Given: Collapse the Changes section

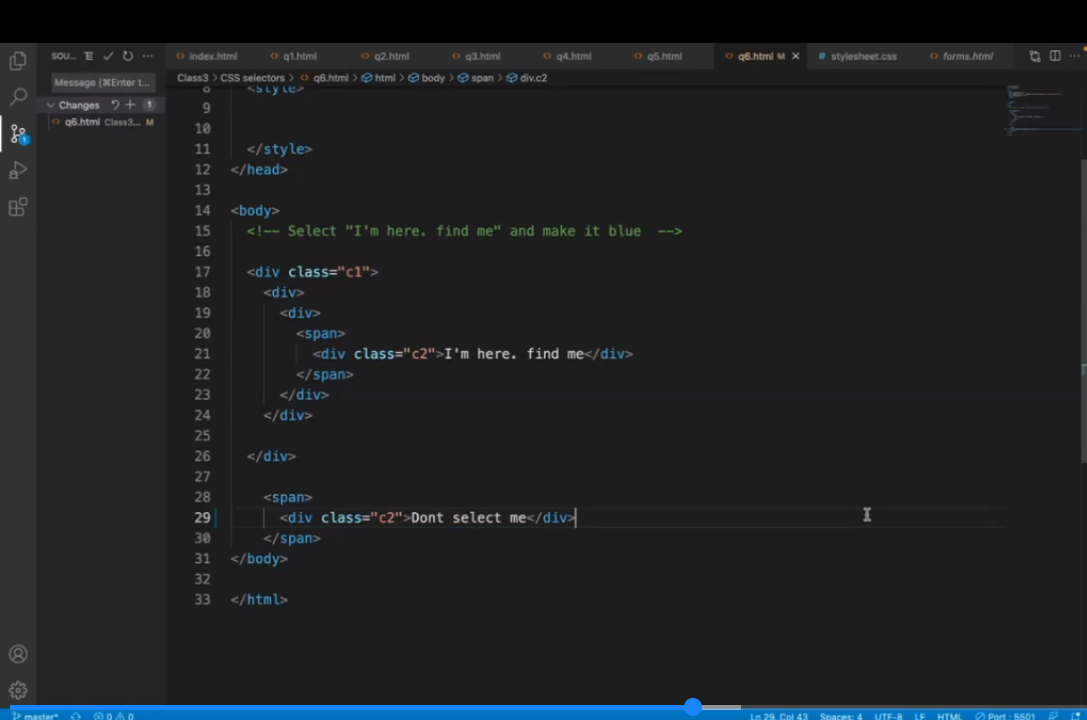Looking at the screenshot, I should tap(50, 105).
